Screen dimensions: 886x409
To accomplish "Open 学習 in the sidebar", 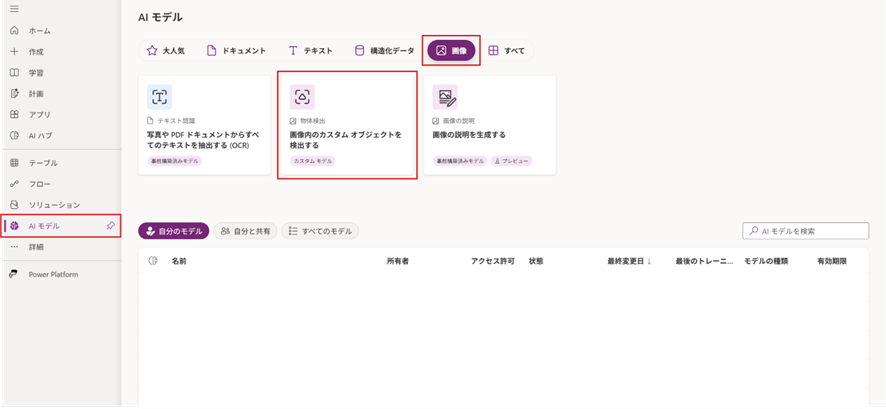I will click(x=36, y=73).
